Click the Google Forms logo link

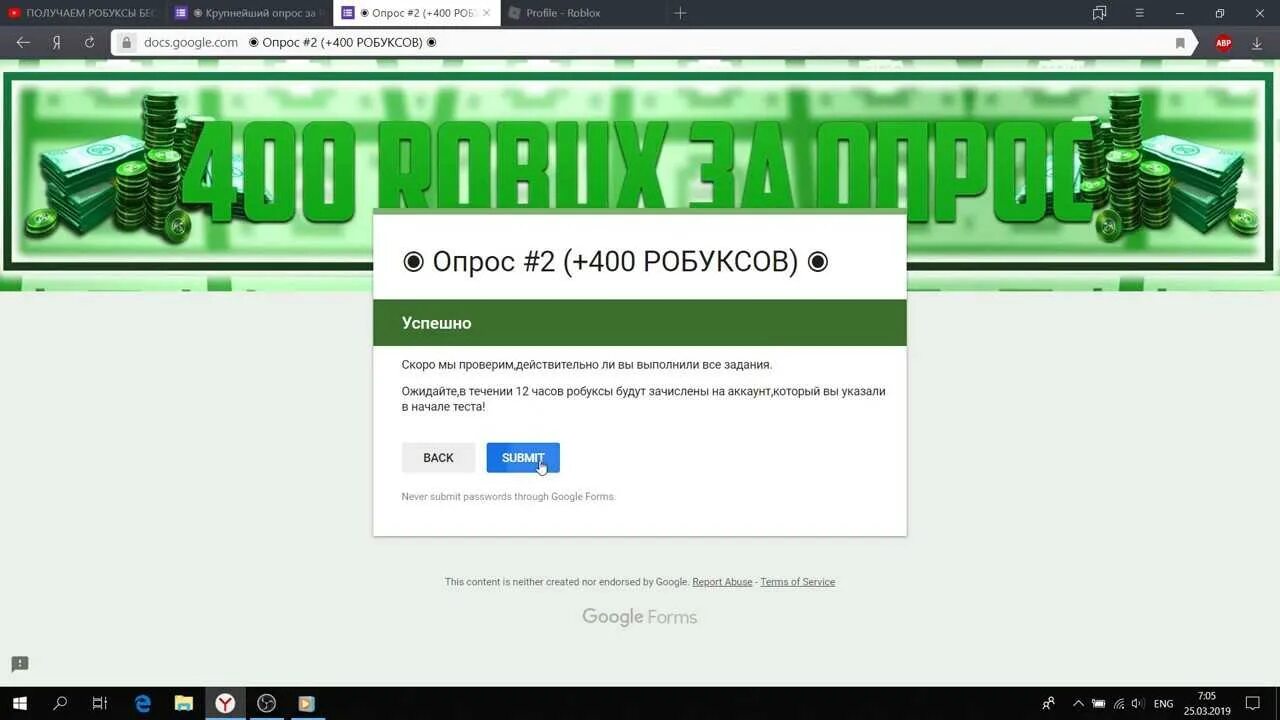point(640,617)
